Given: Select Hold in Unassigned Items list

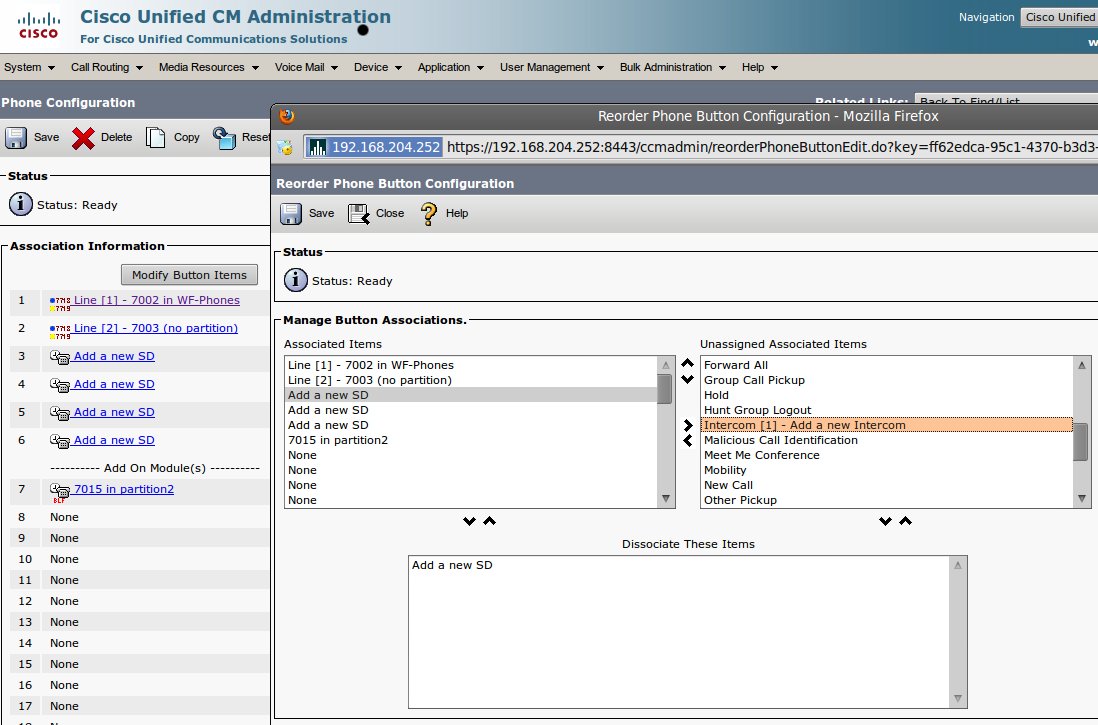Looking at the screenshot, I should pyautogui.click(x=887, y=395).
